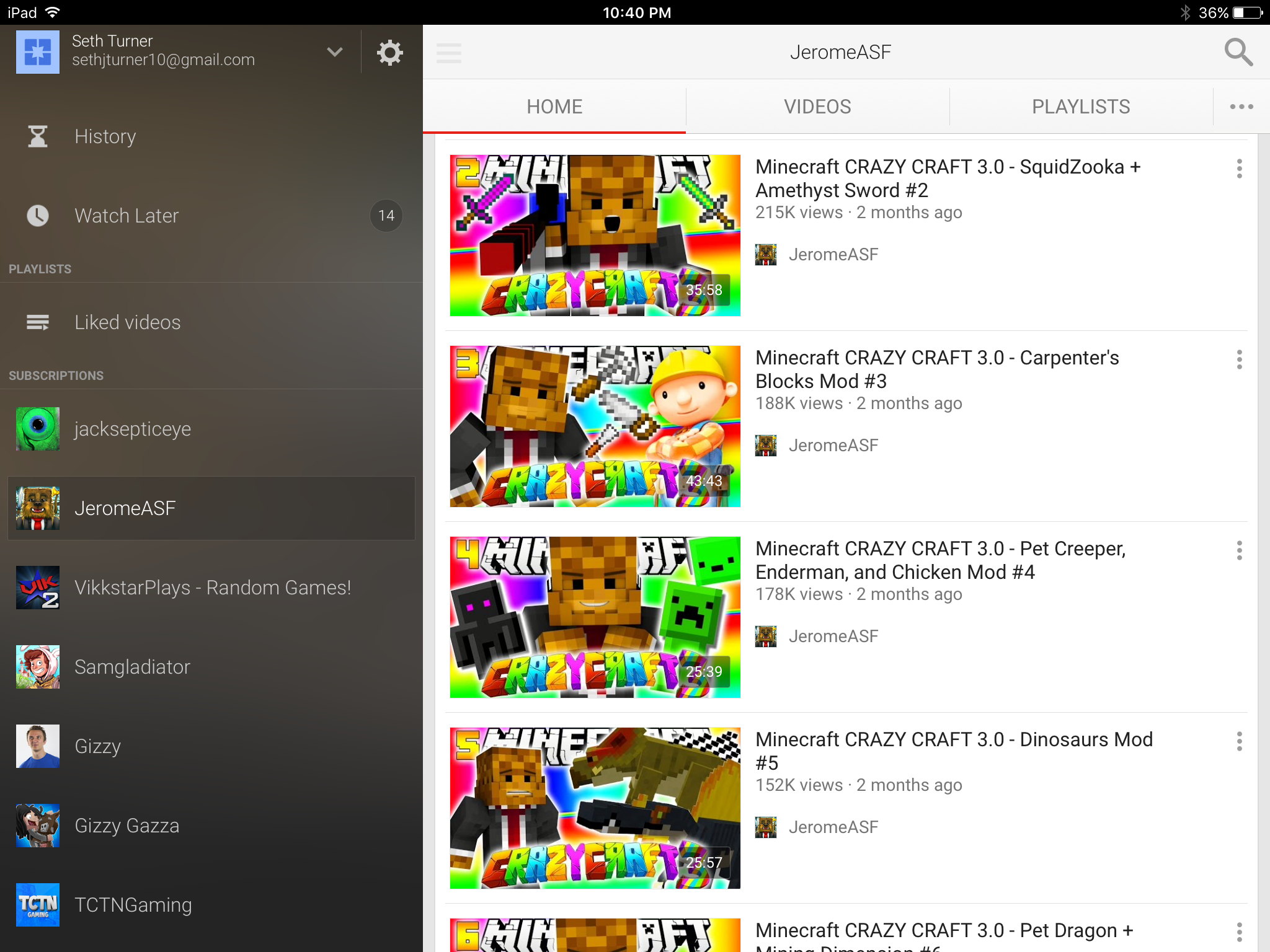This screenshot has width=1270, height=952.
Task: Tap the battery icon in status bar
Action: pos(1248,12)
